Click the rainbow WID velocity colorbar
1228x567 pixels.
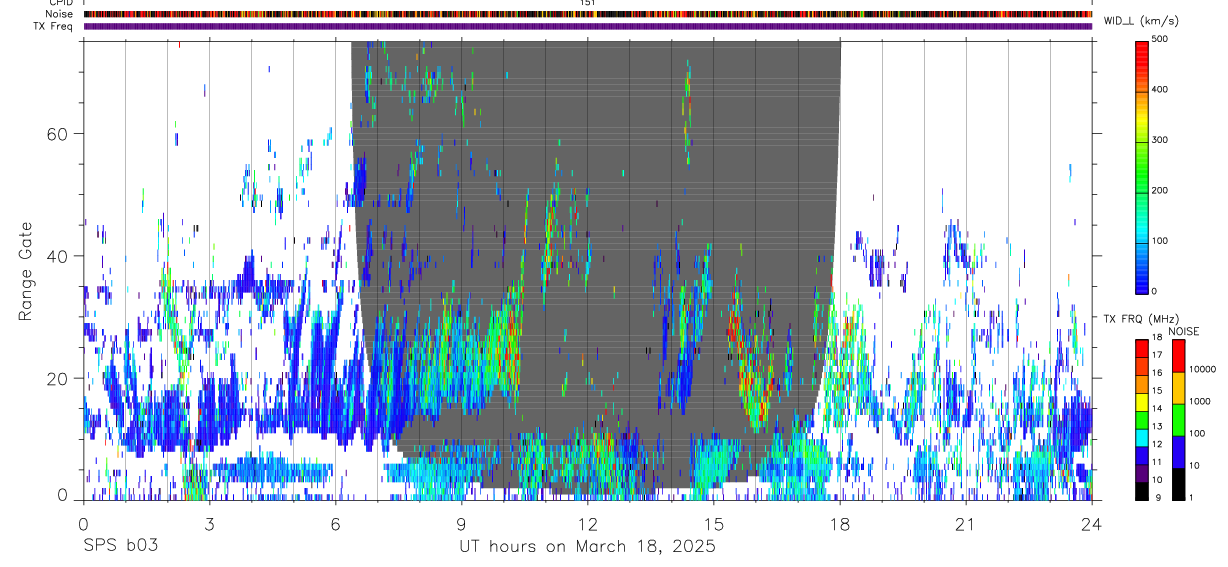pos(1143,166)
